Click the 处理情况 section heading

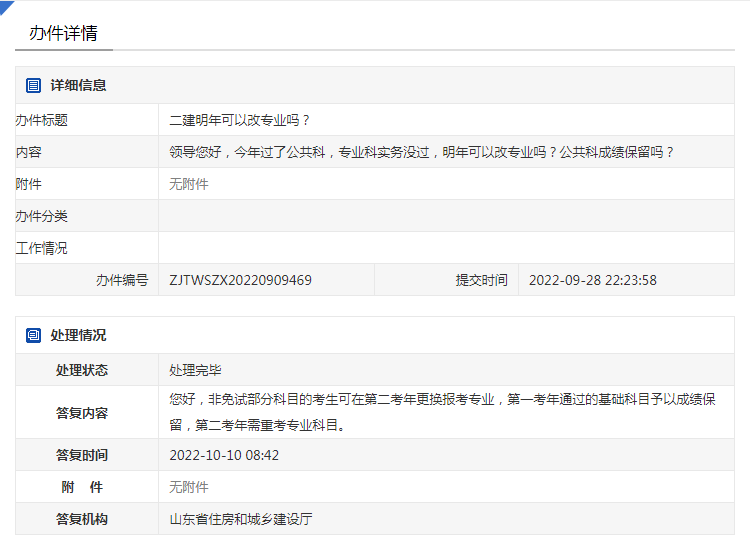[x=78, y=336]
